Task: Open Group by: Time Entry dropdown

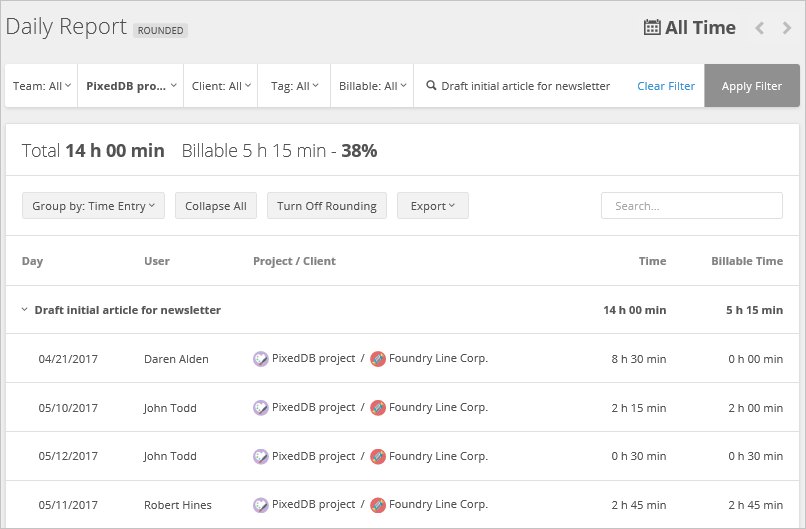Action: point(94,206)
